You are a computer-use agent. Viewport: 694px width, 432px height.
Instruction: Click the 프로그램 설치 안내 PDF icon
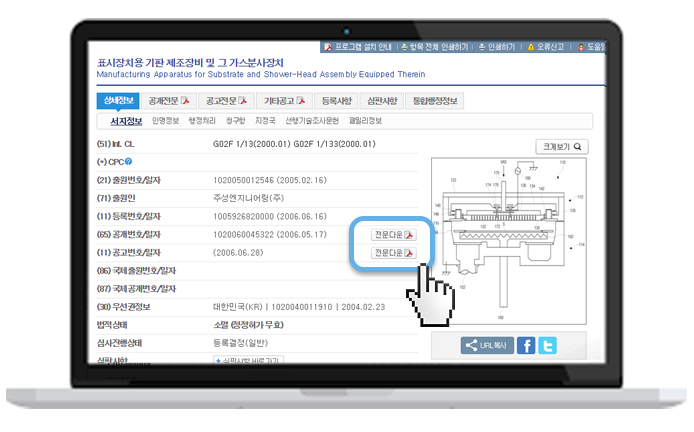[x=328, y=47]
